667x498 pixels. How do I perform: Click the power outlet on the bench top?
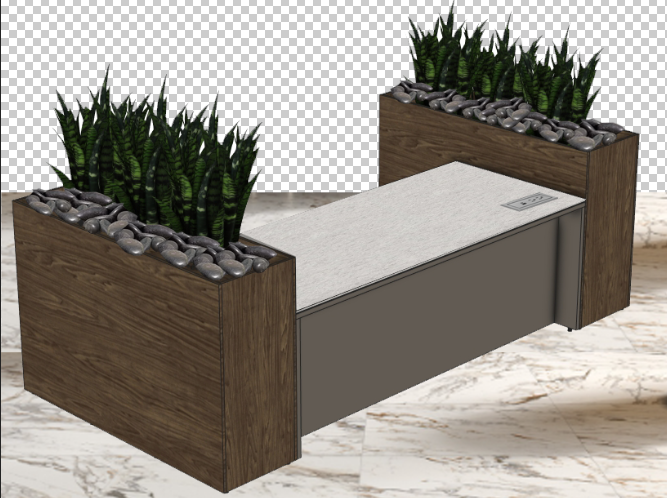[529, 202]
